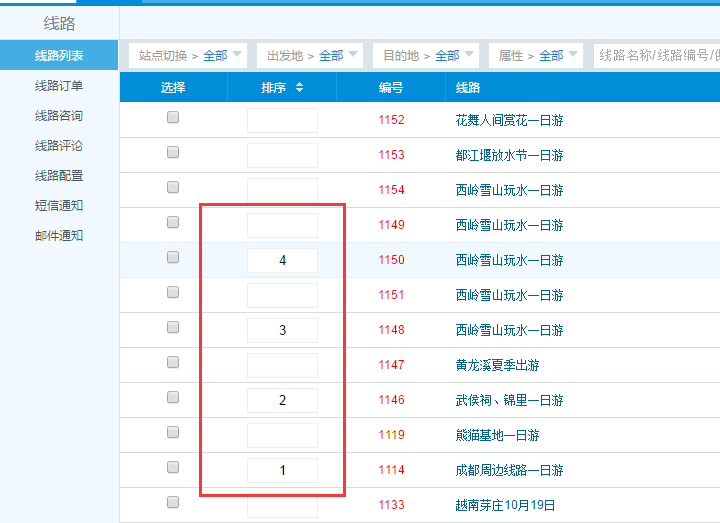Image resolution: width=720 pixels, height=523 pixels.
Task: Open the 站点切换 dropdown filter
Action: [x=187, y=56]
